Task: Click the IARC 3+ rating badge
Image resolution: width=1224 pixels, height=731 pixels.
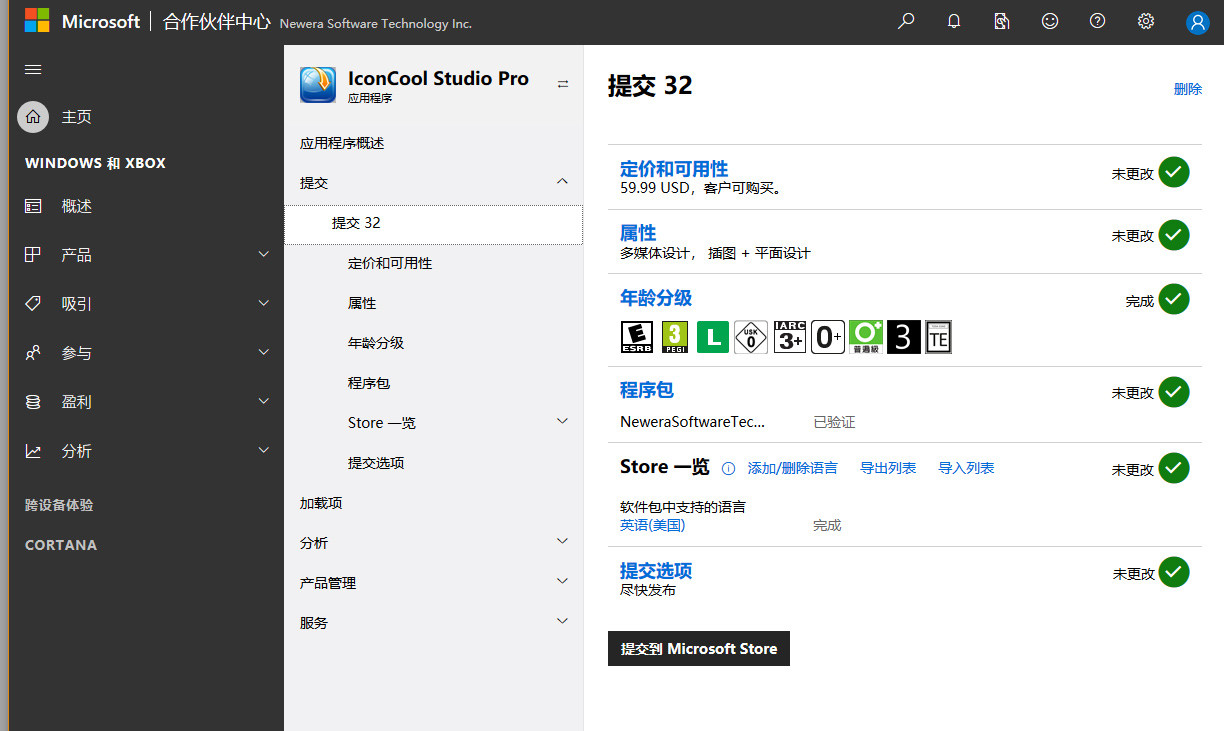Action: (x=790, y=337)
